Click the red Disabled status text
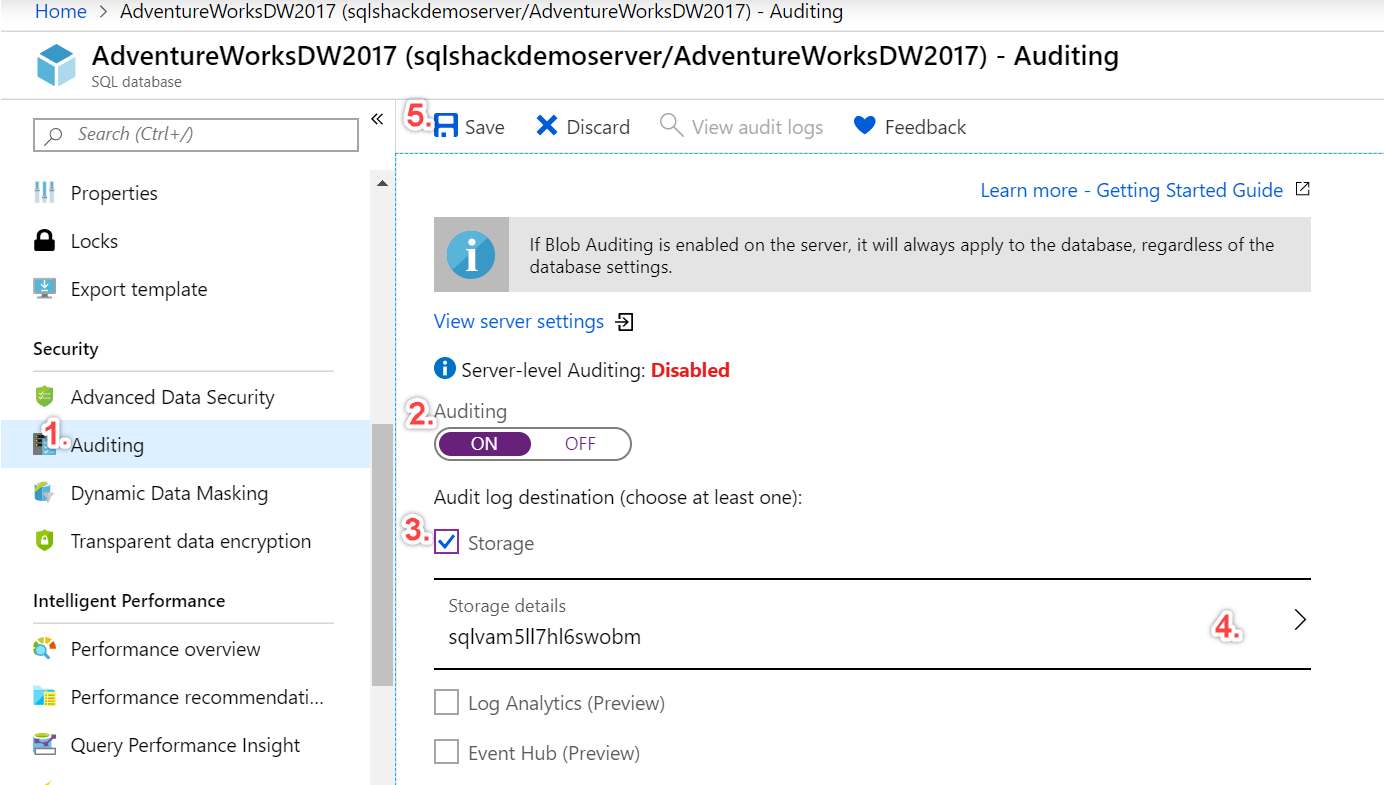 (690, 370)
